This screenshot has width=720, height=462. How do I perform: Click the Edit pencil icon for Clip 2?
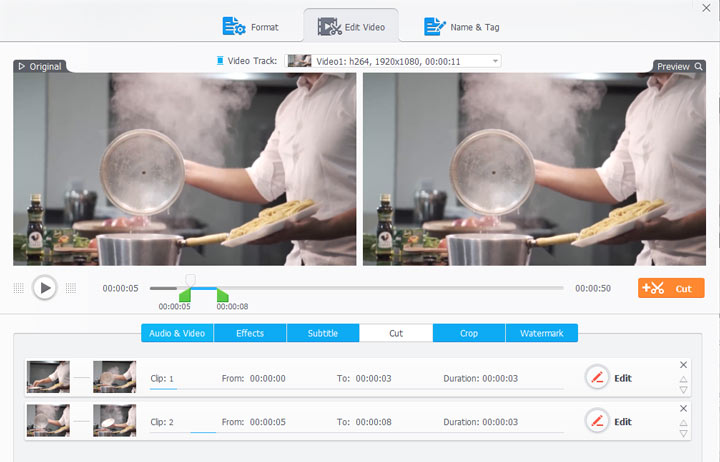click(x=597, y=421)
